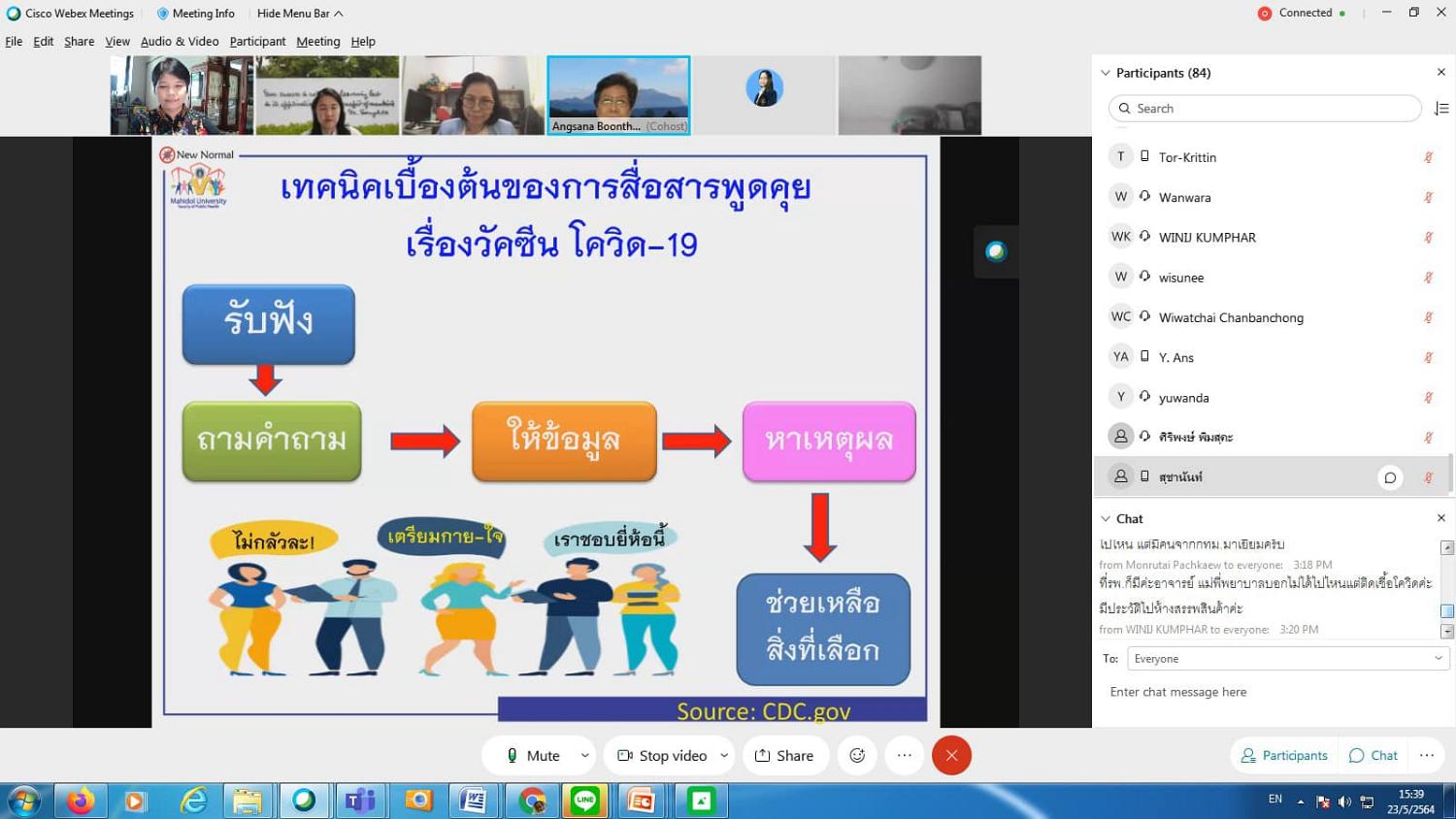Screen dimensions: 1456x819
Task: Open Microsoft Teams from the taskbar
Action: (x=361, y=801)
